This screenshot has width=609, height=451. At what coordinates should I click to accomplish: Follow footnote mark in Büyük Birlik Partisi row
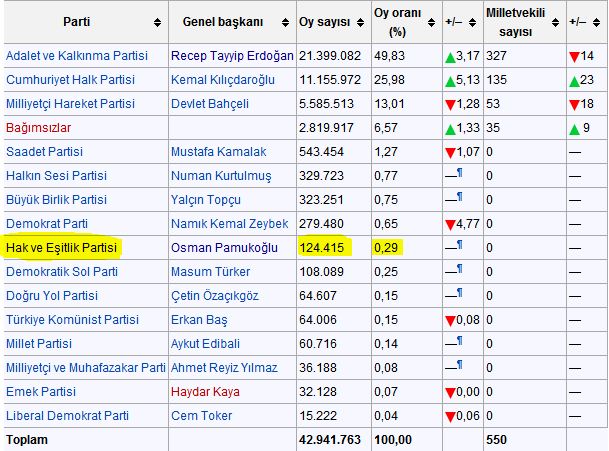coord(460,197)
